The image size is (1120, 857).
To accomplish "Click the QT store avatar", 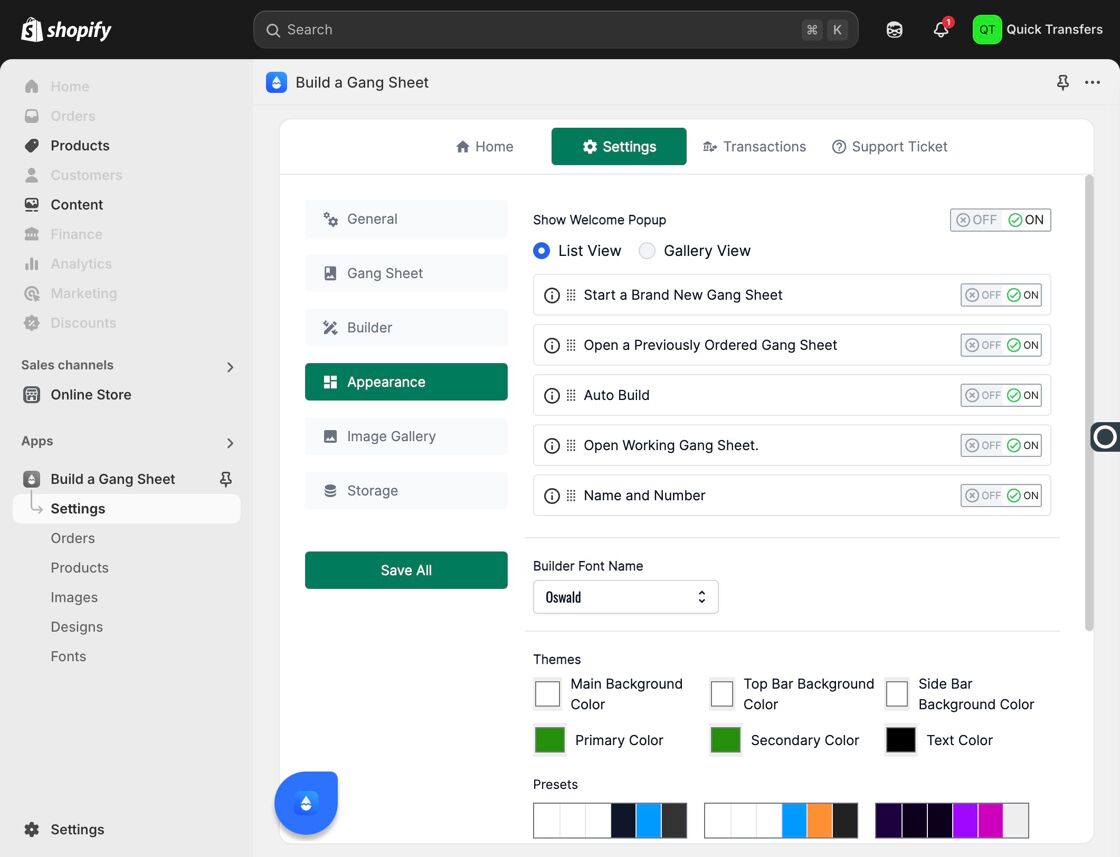I will click(987, 29).
